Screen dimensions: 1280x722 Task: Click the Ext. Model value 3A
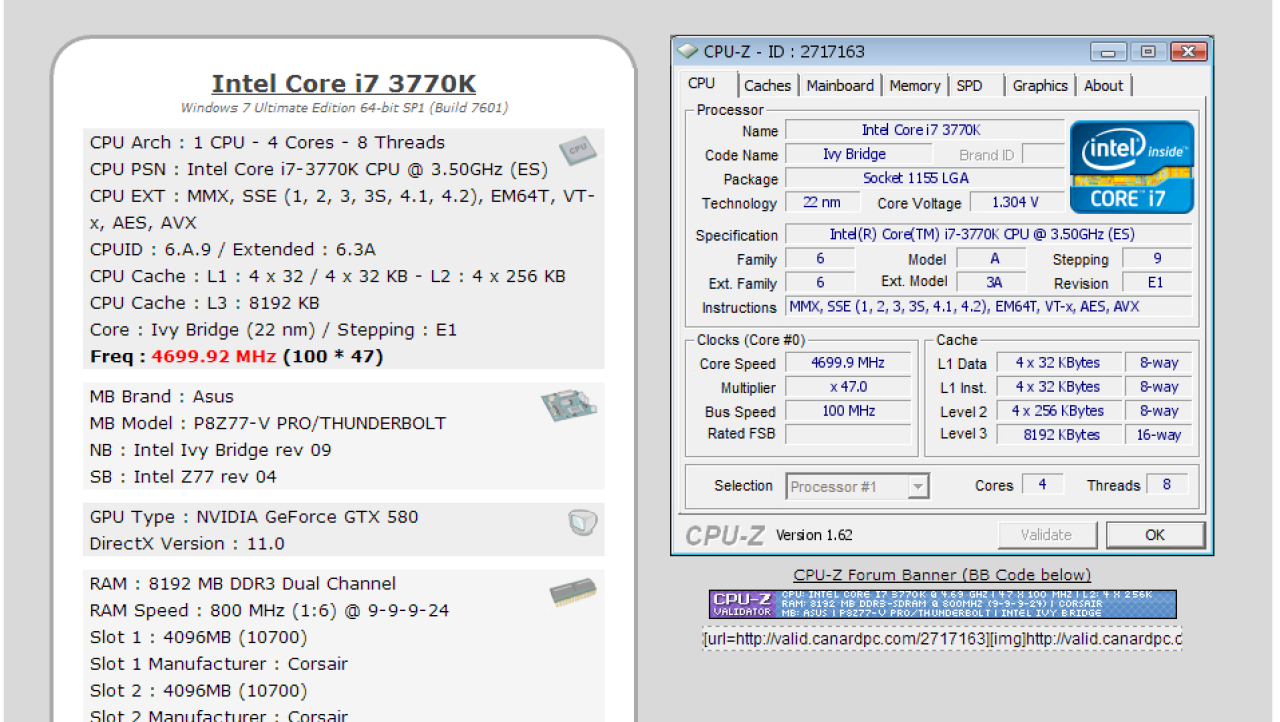994,283
